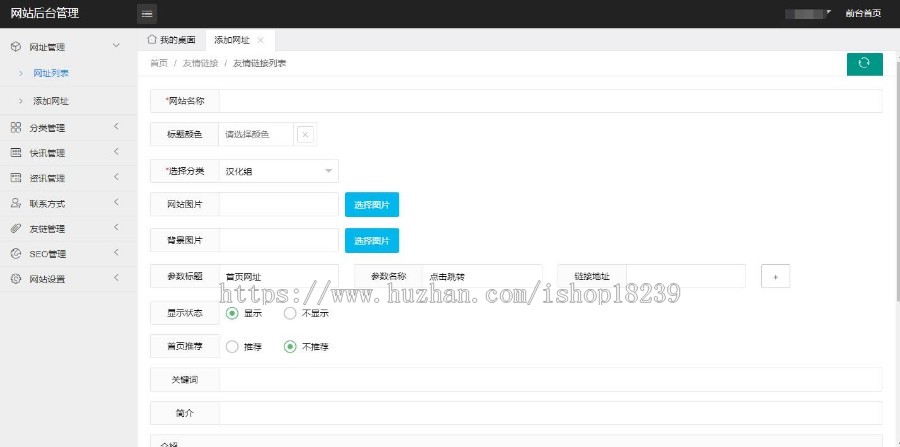
Task: Click the 网站设置 gear icon in sidebar
Action: [16, 279]
